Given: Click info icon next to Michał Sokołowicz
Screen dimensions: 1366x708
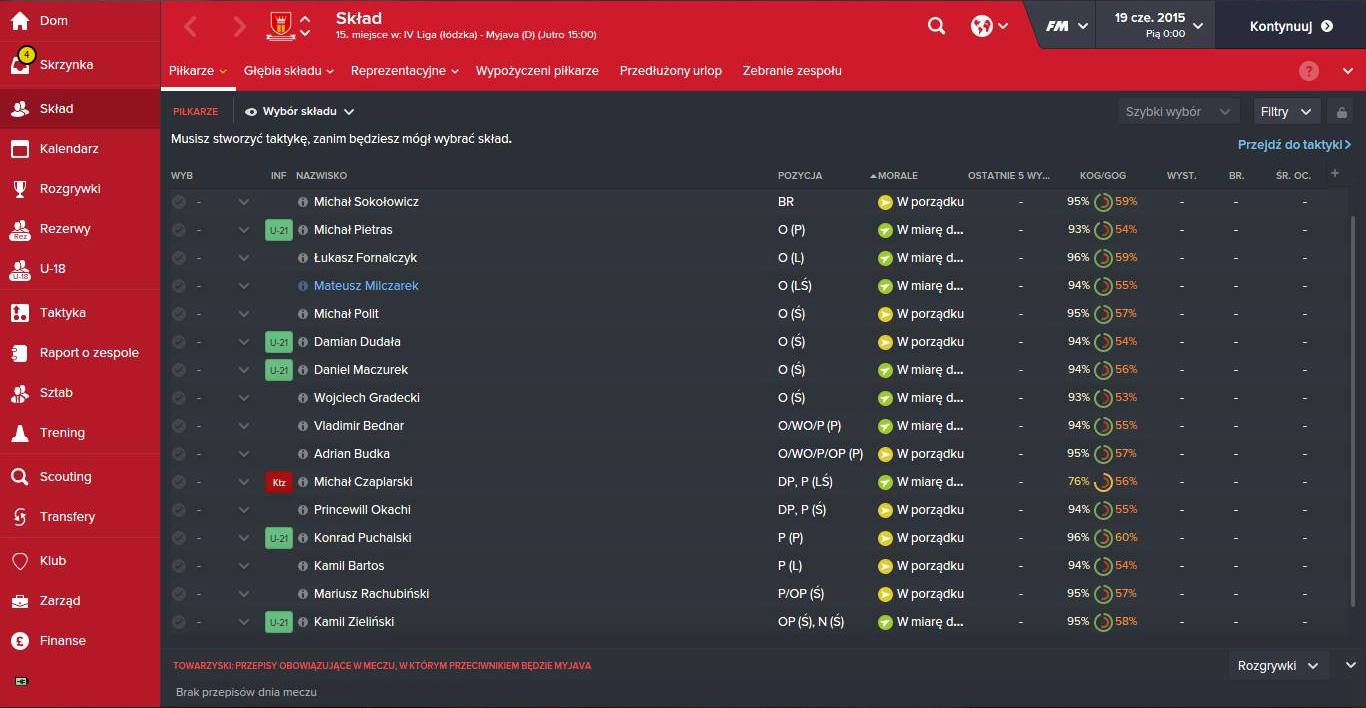Looking at the screenshot, I should pos(303,202).
